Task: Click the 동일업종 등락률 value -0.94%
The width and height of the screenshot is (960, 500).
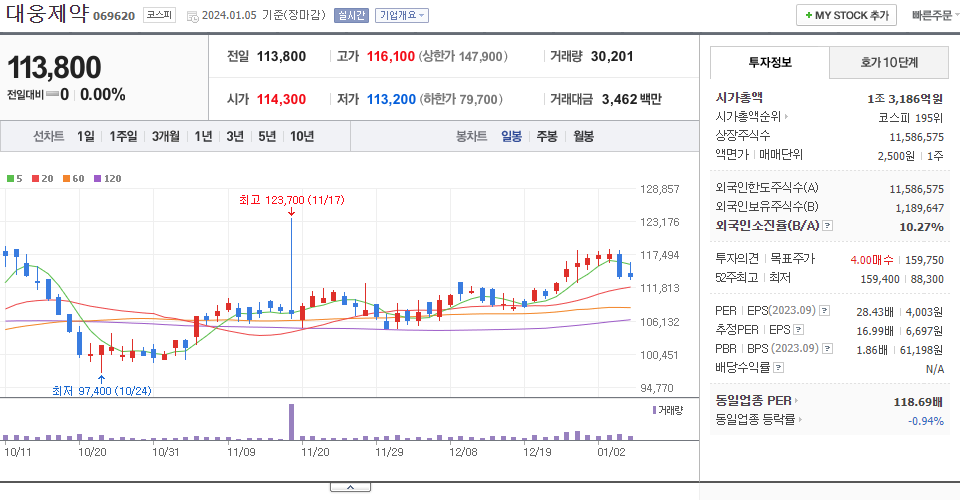Action: pyautogui.click(x=926, y=421)
